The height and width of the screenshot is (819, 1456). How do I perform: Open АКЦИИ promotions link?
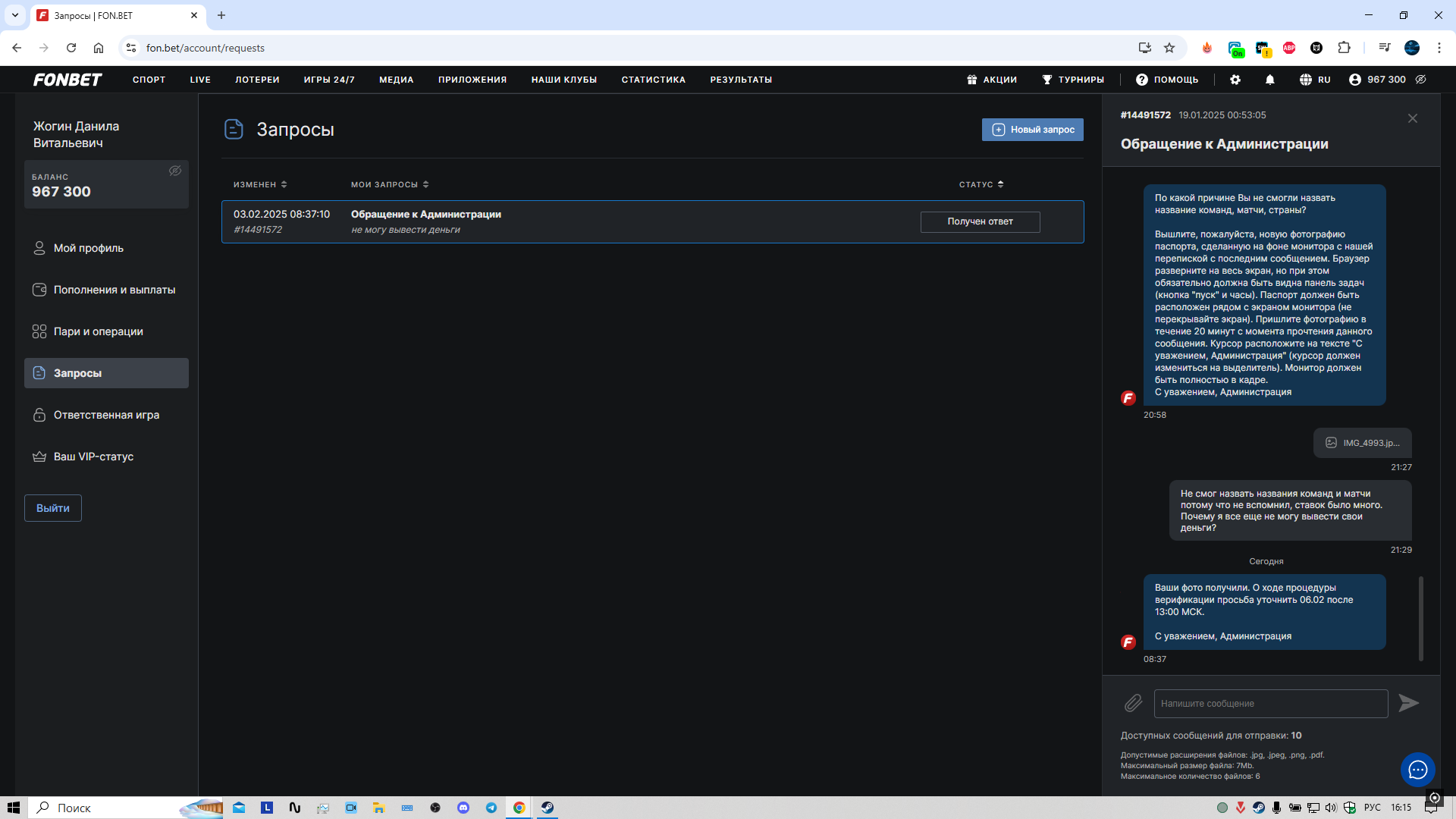(x=992, y=80)
